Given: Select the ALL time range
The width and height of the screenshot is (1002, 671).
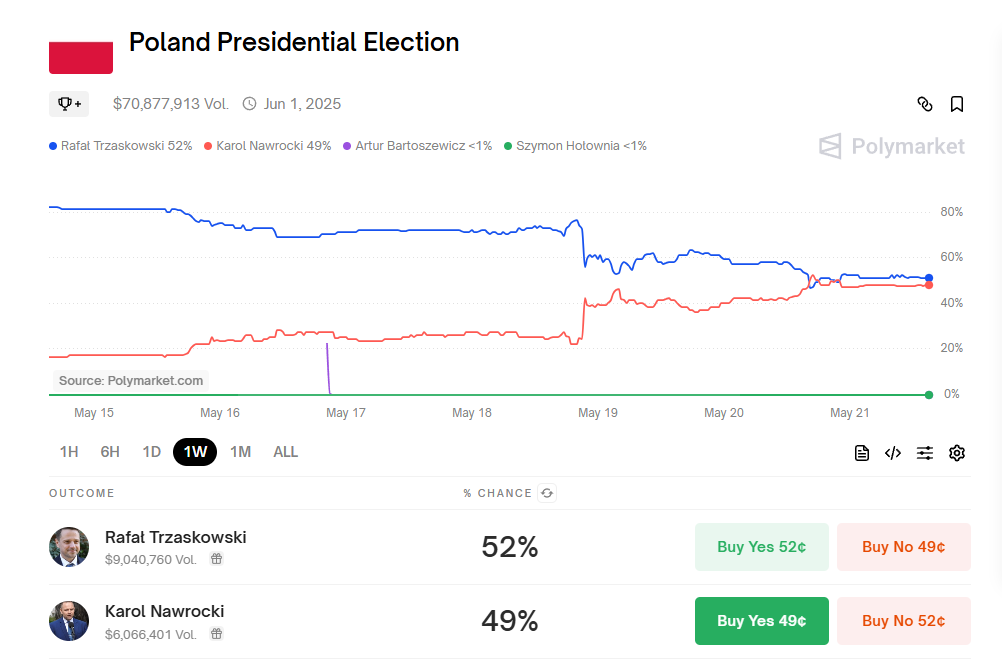Looking at the screenshot, I should pos(286,452).
